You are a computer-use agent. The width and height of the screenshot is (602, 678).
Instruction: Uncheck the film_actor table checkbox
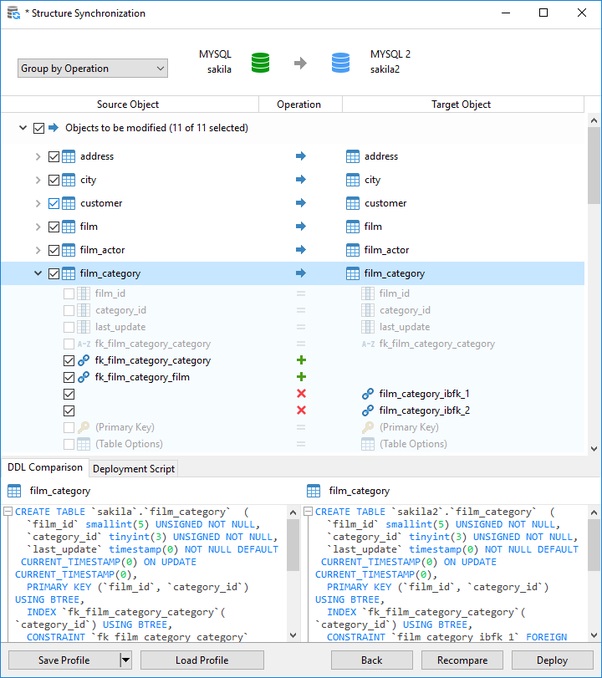pos(54,249)
